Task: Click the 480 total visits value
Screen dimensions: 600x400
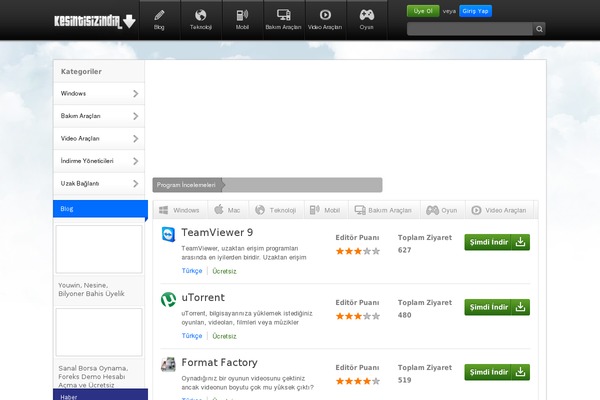Action: pyautogui.click(x=404, y=315)
